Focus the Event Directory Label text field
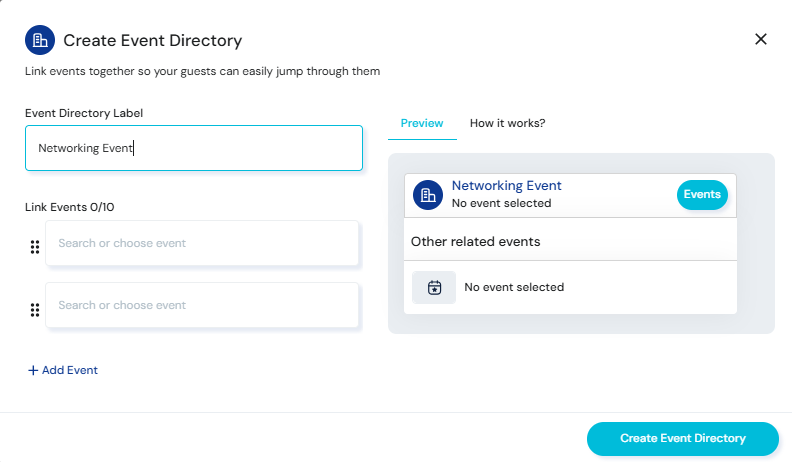 point(194,148)
